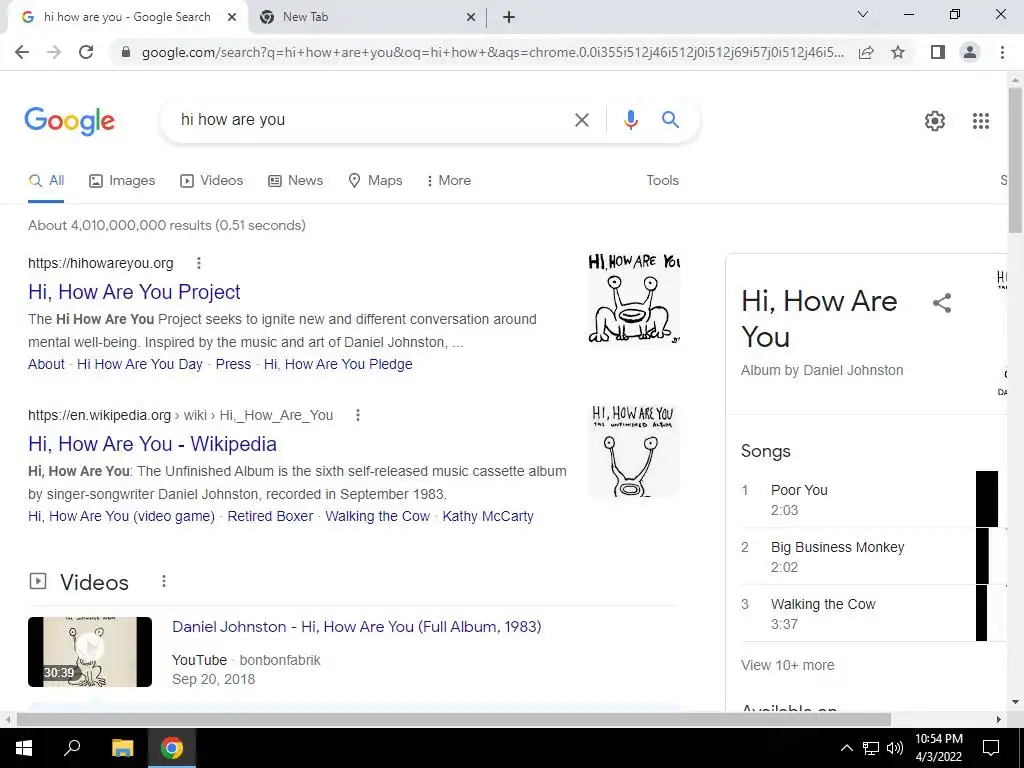Click the horizontal scrollbar thumb
Image resolution: width=1024 pixels, height=768 pixels.
(x=454, y=719)
